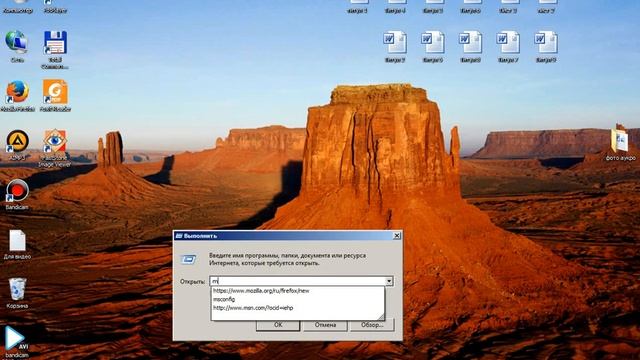640x360 pixels.
Task: Click the 'Отмена' cancel button
Action: click(325, 325)
